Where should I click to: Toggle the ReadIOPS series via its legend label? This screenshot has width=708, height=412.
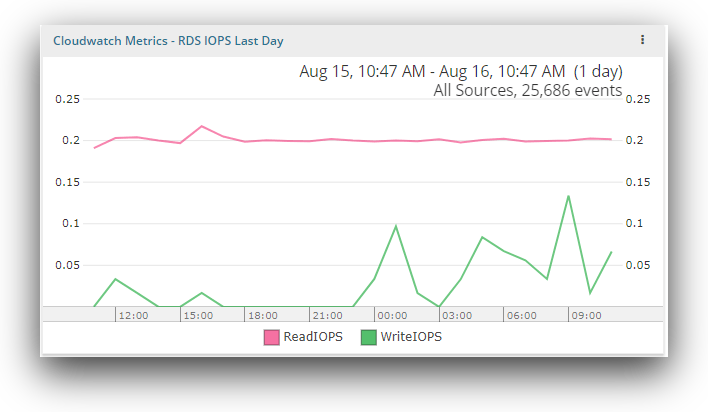pyautogui.click(x=312, y=337)
